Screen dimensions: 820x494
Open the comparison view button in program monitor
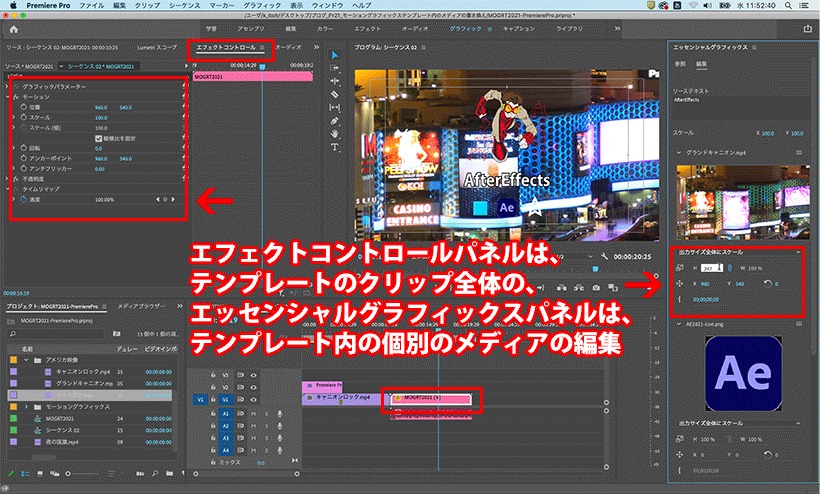click(613, 288)
